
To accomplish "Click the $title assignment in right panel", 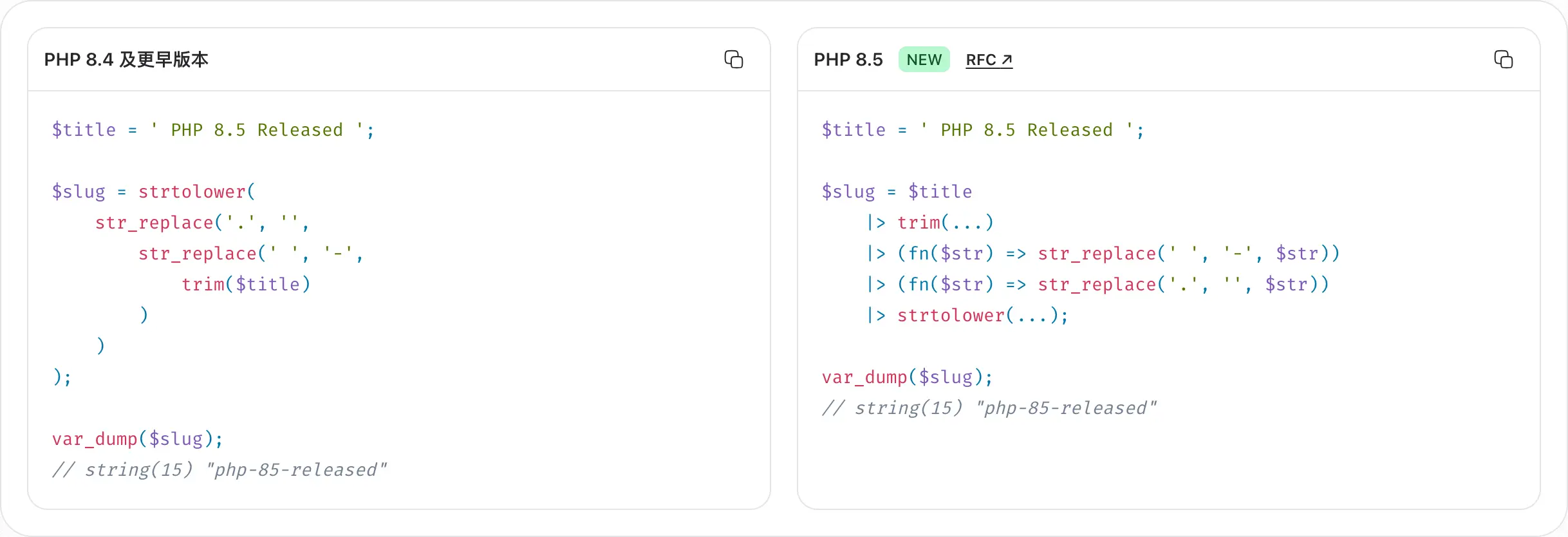I will [x=982, y=130].
